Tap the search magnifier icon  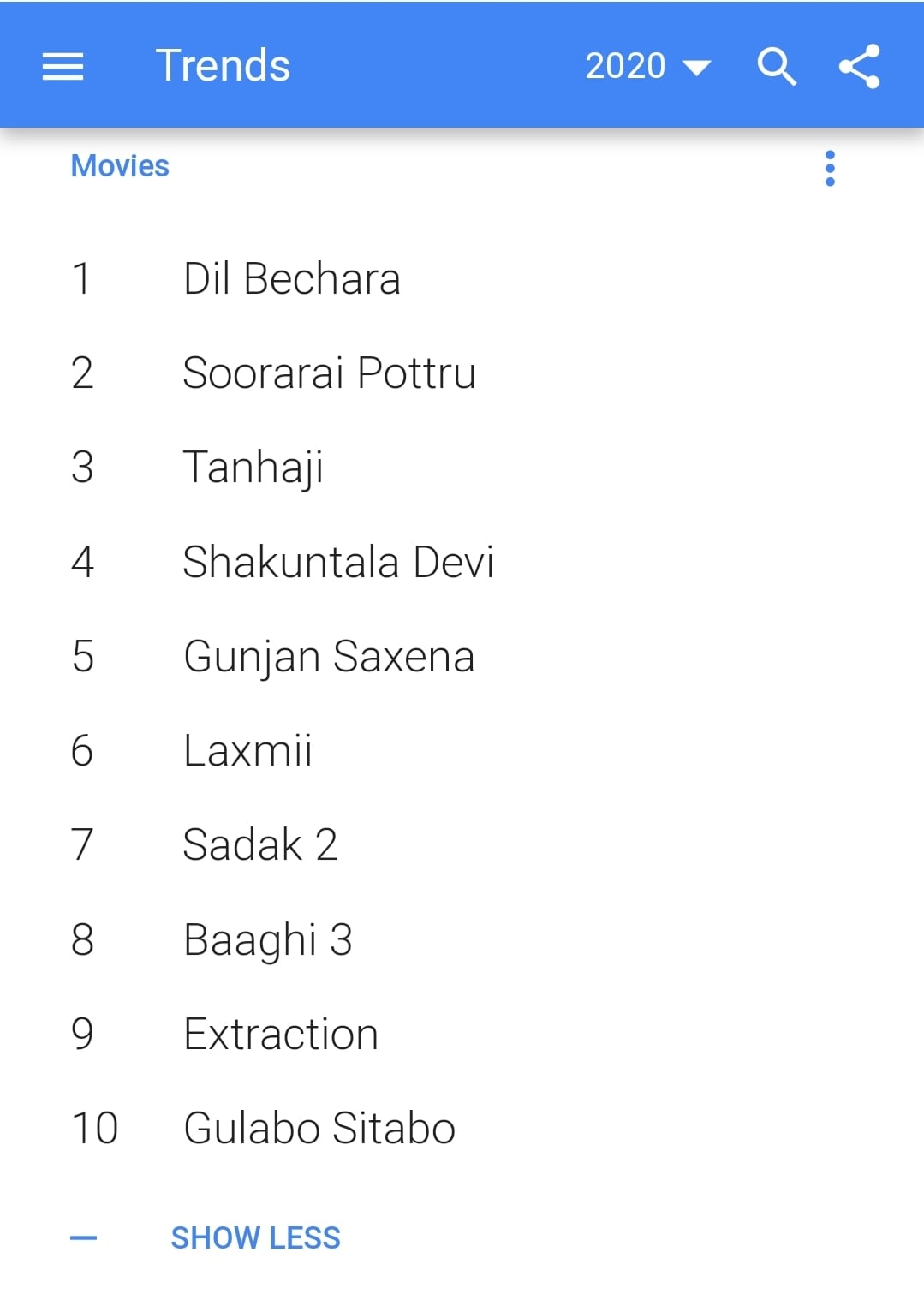(x=777, y=66)
